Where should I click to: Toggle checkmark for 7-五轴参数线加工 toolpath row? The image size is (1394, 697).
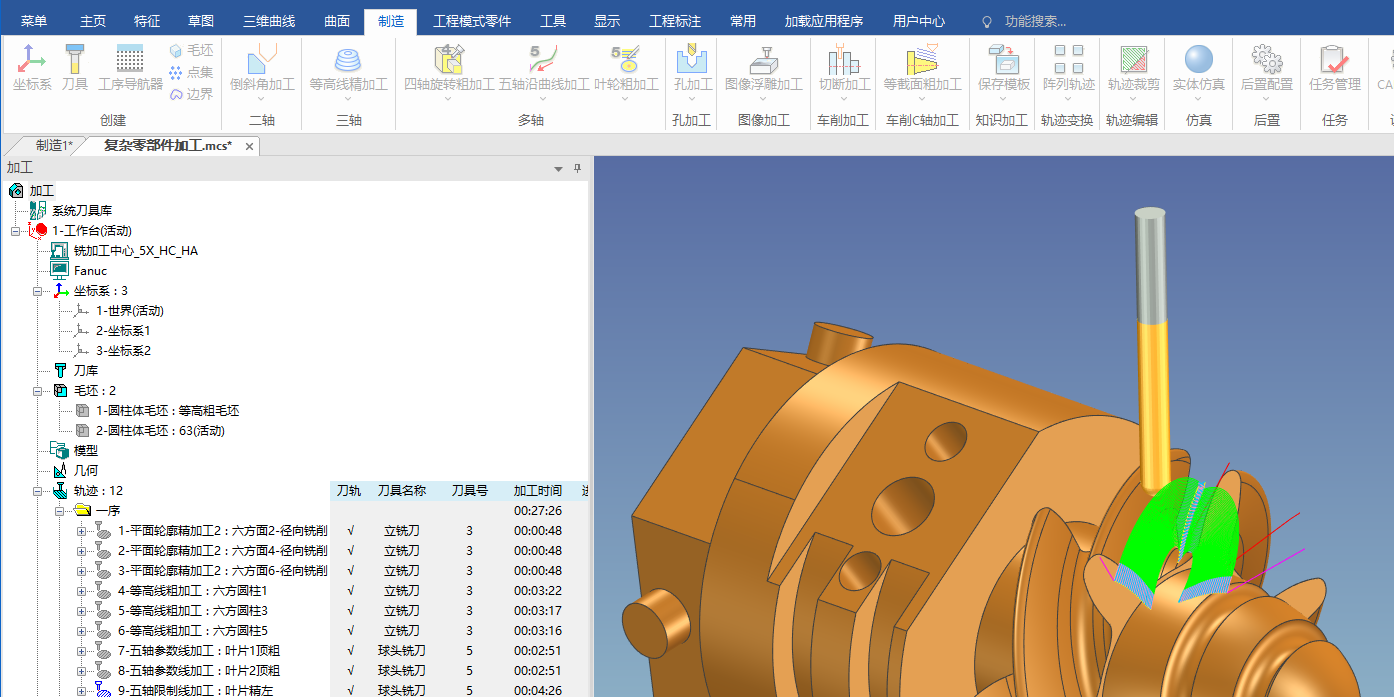click(x=350, y=651)
